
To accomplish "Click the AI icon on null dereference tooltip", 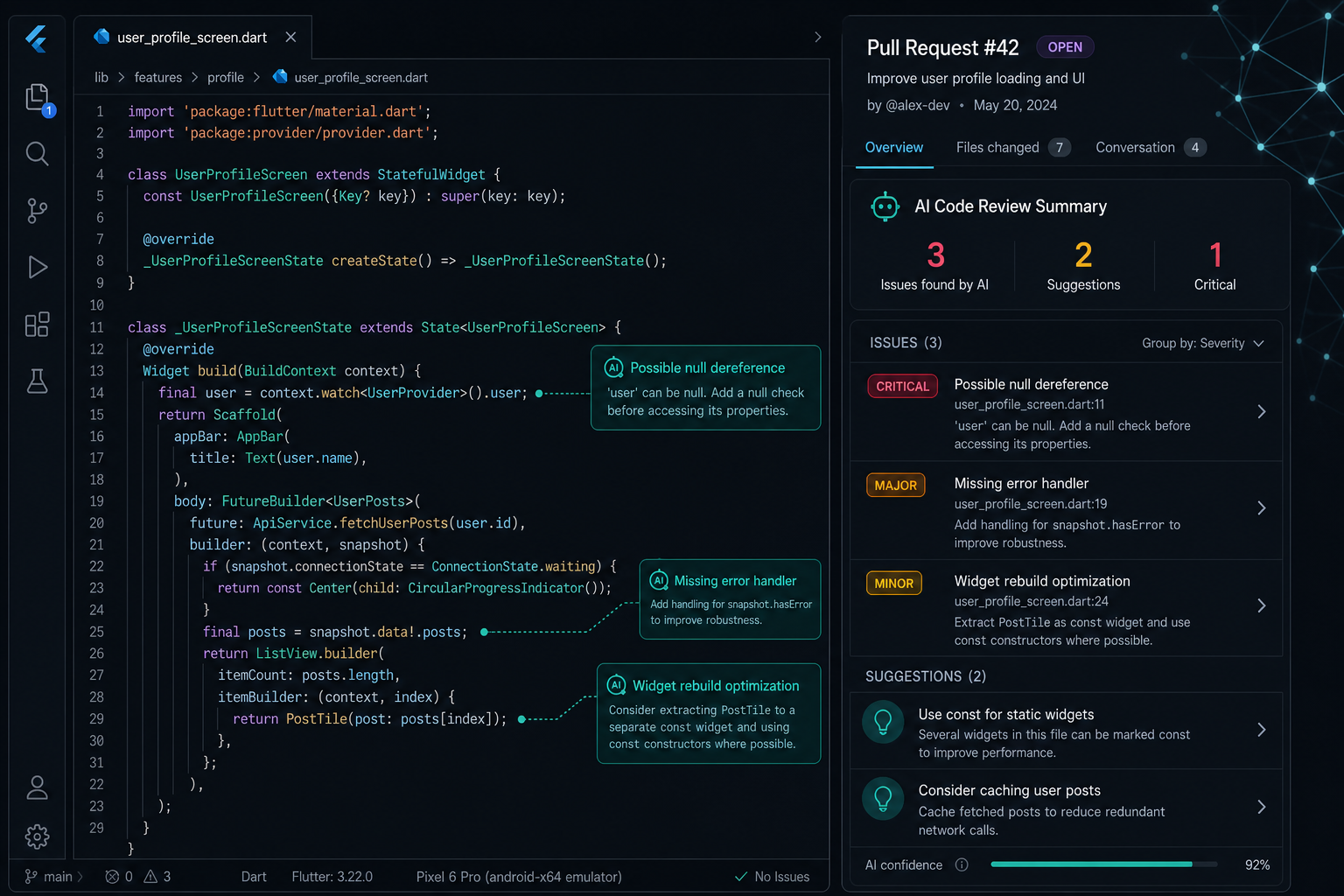I will 614,367.
